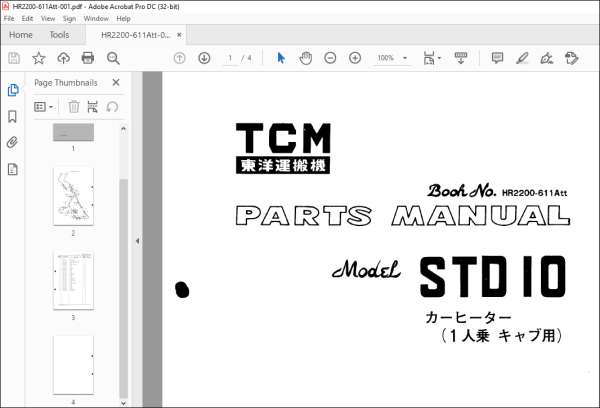
Task: Go to next page arrow icon
Action: (204, 58)
